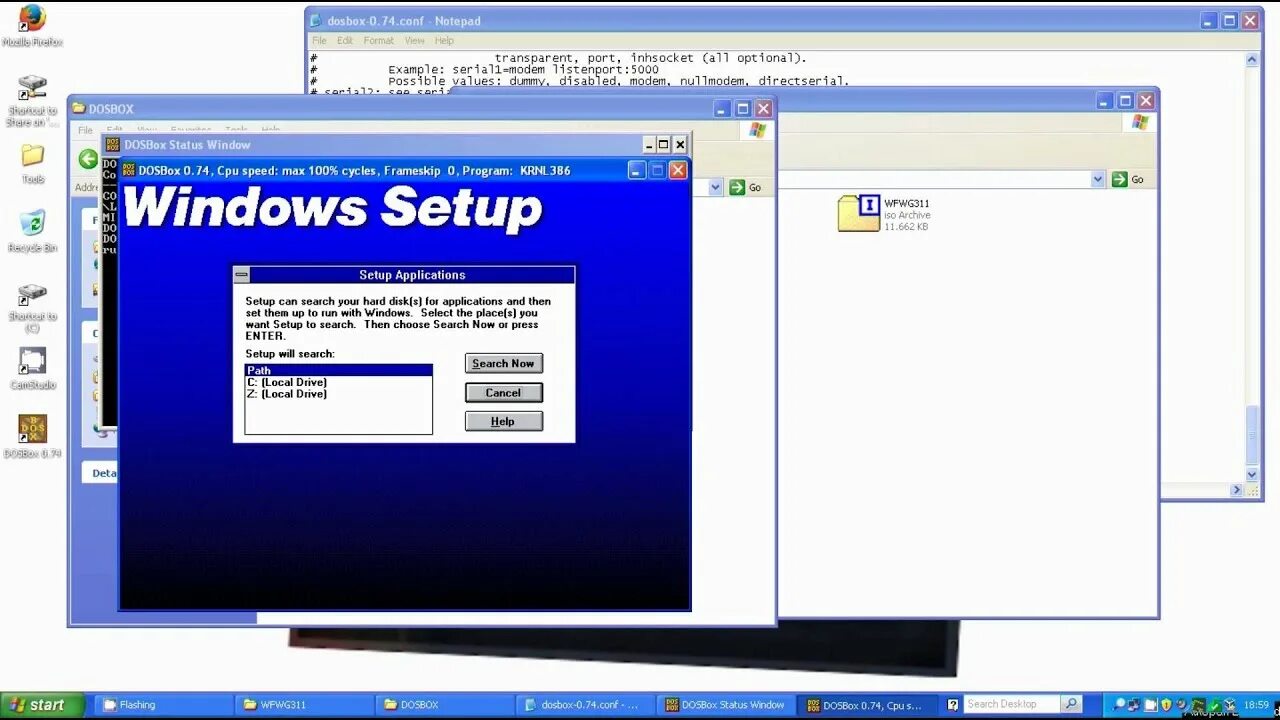
Task: Open Help in Setup Applications dialog
Action: click(x=504, y=421)
